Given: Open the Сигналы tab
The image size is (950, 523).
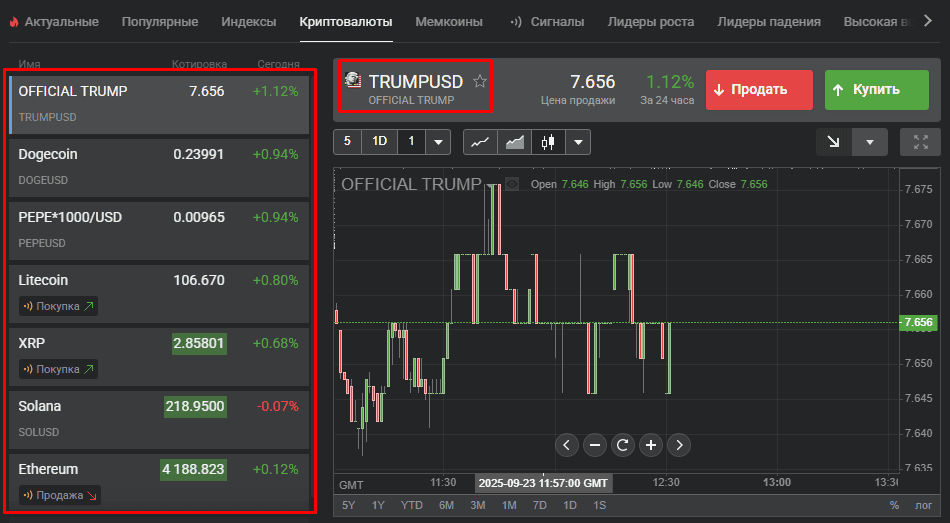Looking at the screenshot, I should coord(557,22).
